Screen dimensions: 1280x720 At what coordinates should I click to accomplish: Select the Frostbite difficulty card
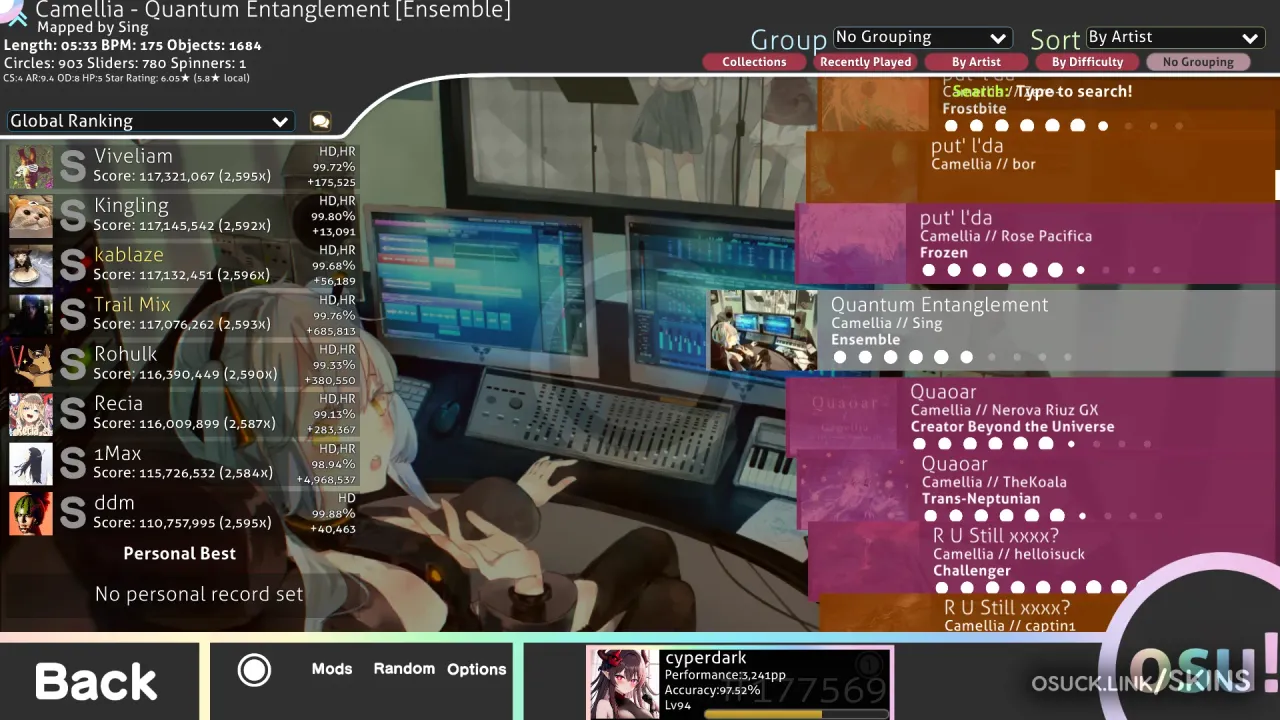pos(1049,104)
